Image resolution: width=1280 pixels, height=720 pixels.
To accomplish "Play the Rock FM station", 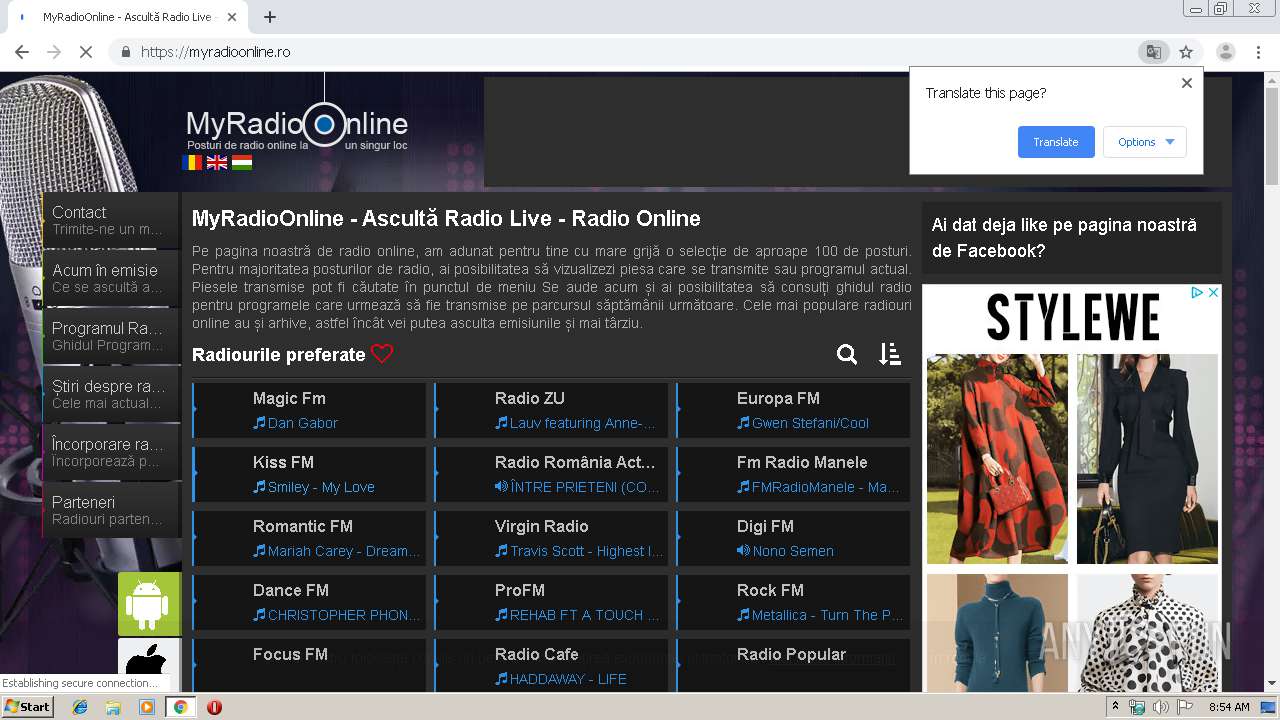I will pyautogui.click(x=793, y=602).
